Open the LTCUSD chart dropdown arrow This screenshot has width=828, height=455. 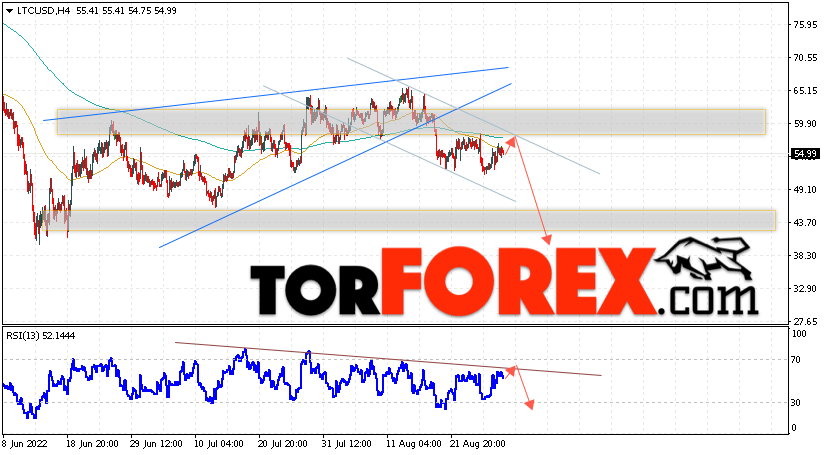coord(9,11)
